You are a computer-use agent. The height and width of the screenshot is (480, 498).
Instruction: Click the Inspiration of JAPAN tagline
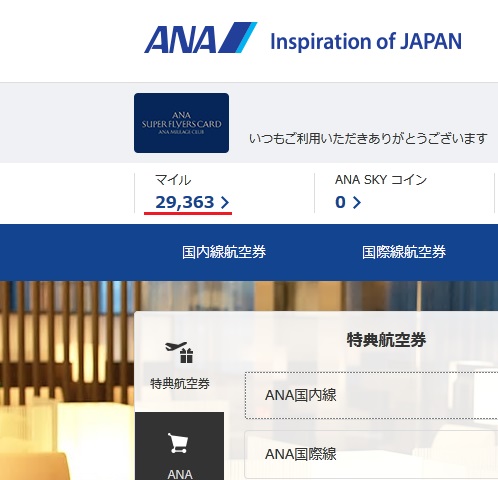click(366, 42)
